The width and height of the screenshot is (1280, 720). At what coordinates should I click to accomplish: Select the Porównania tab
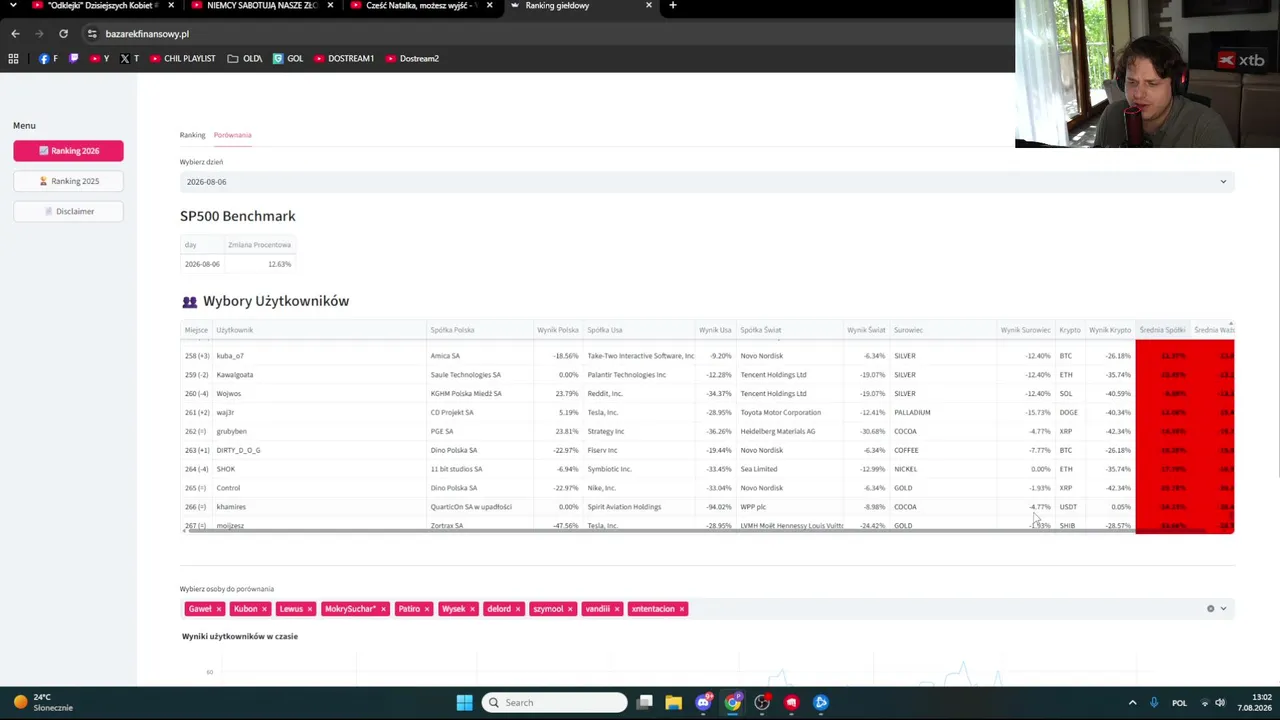tap(232, 135)
